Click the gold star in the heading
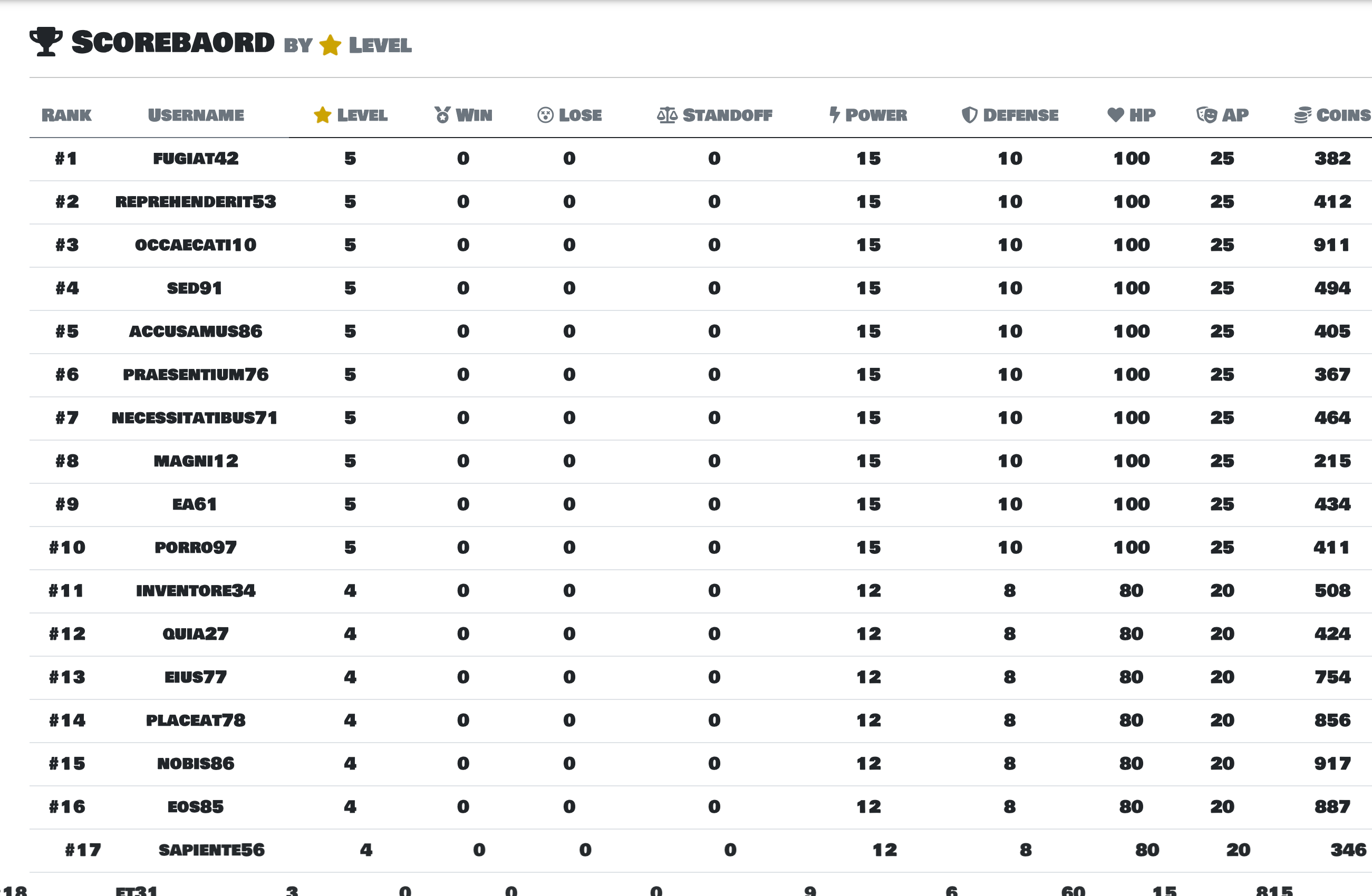Image resolution: width=1372 pixels, height=896 pixels. coord(330,45)
